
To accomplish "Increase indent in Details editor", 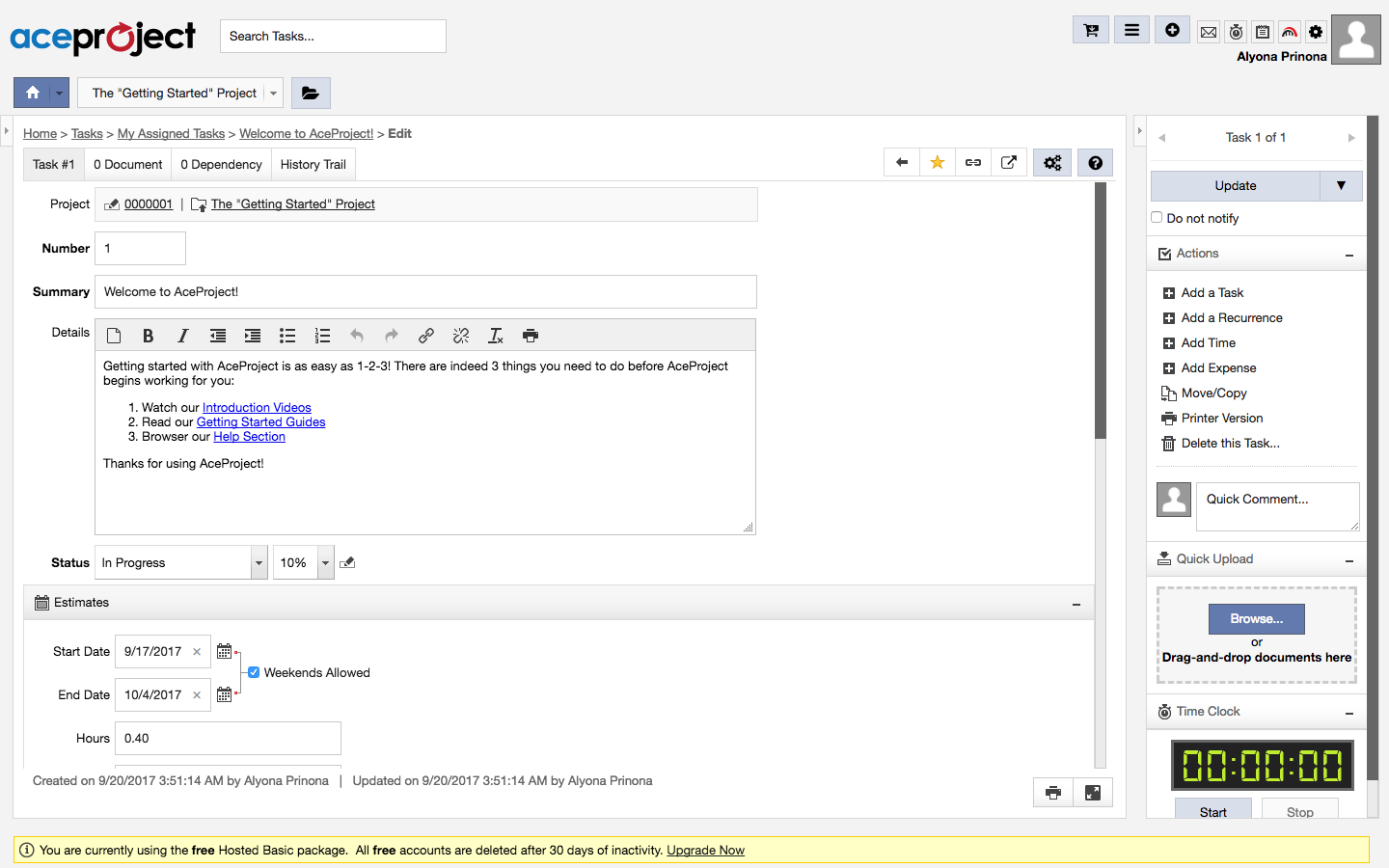I will click(253, 336).
